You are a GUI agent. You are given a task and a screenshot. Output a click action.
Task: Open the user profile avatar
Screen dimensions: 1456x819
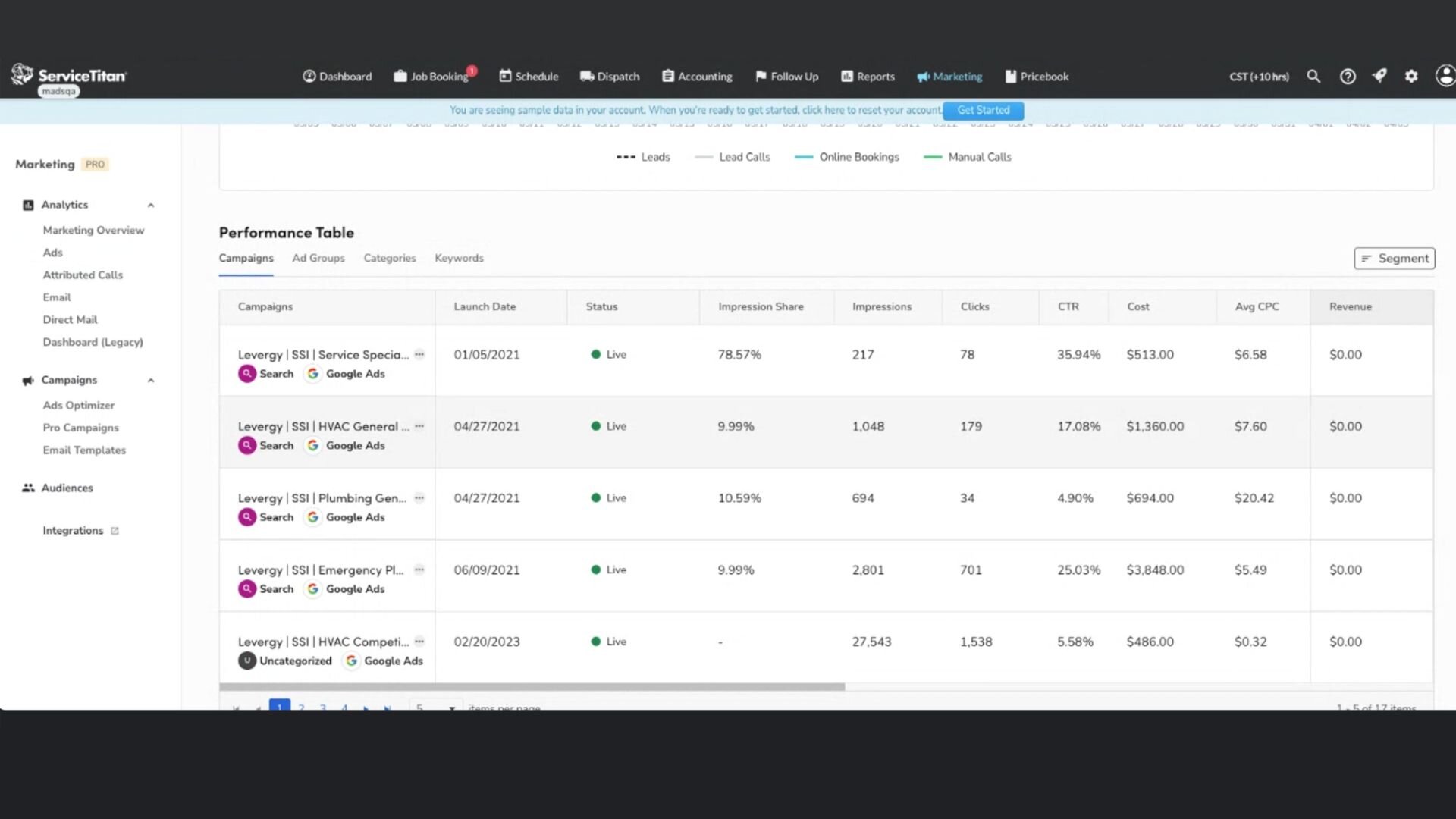[1445, 76]
